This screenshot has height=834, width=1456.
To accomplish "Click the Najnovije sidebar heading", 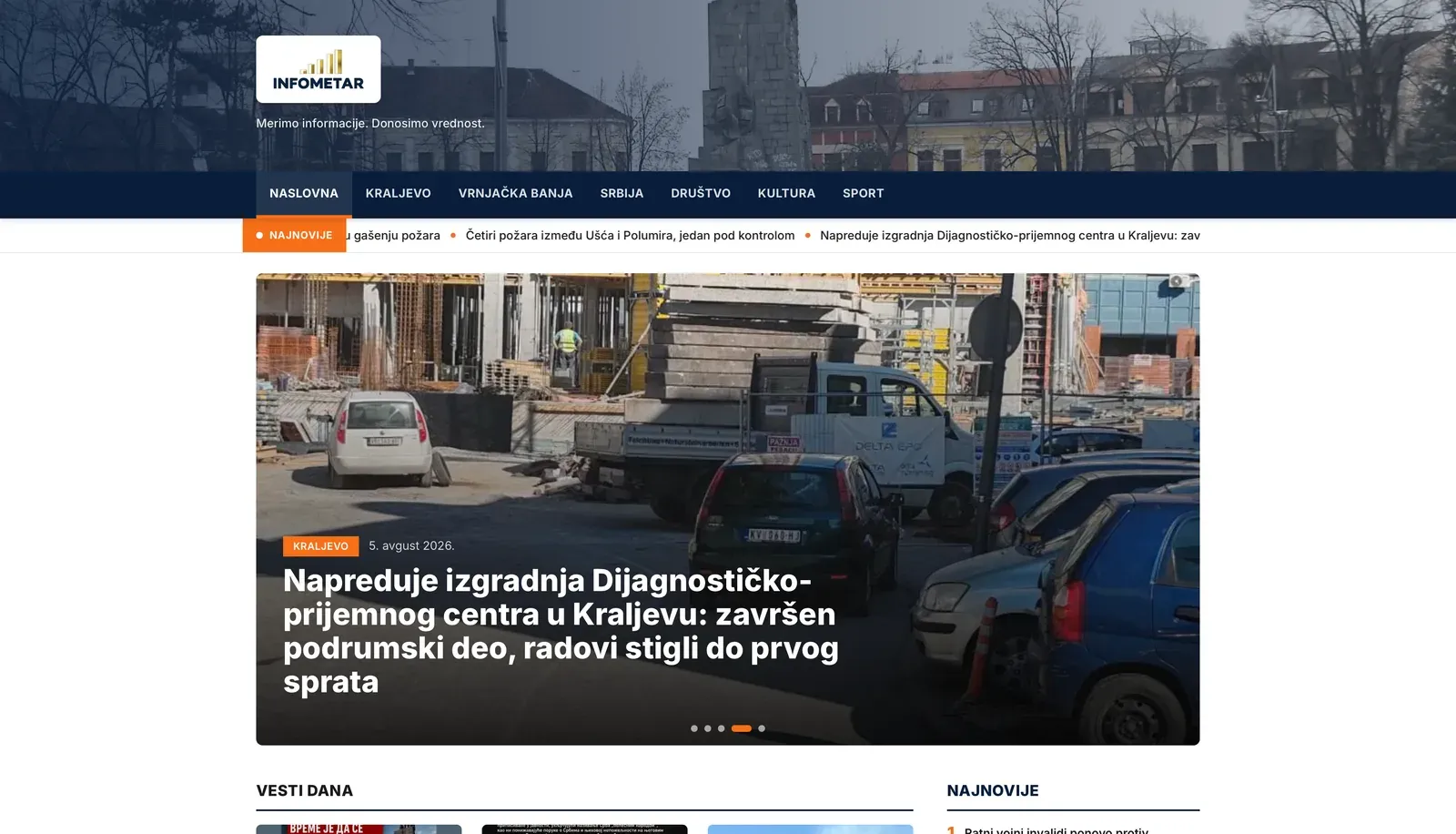I will 993,790.
